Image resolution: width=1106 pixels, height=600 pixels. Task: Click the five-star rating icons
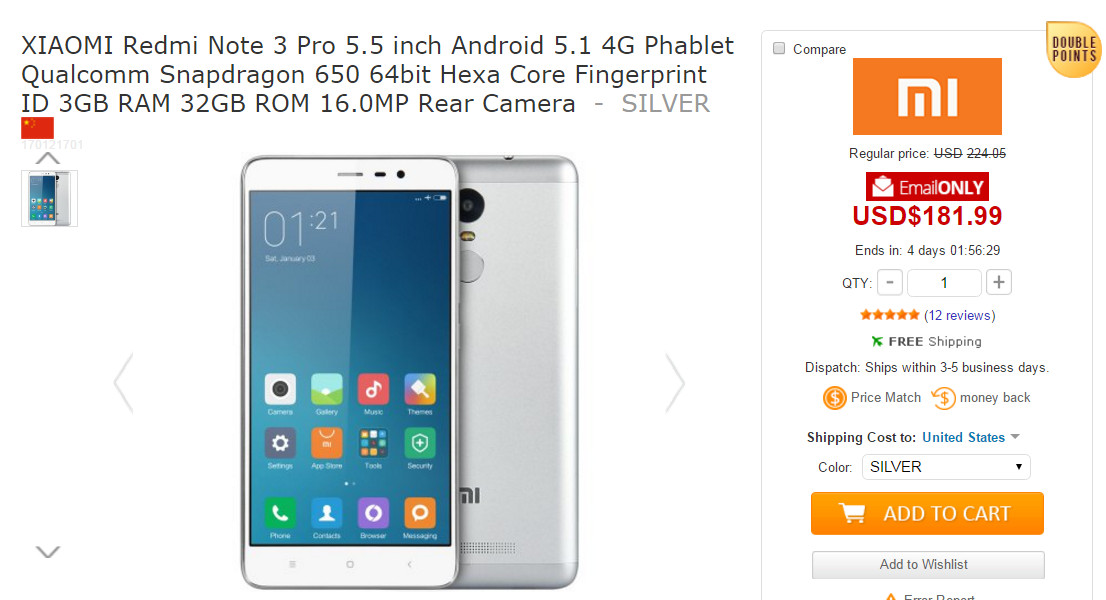889,315
